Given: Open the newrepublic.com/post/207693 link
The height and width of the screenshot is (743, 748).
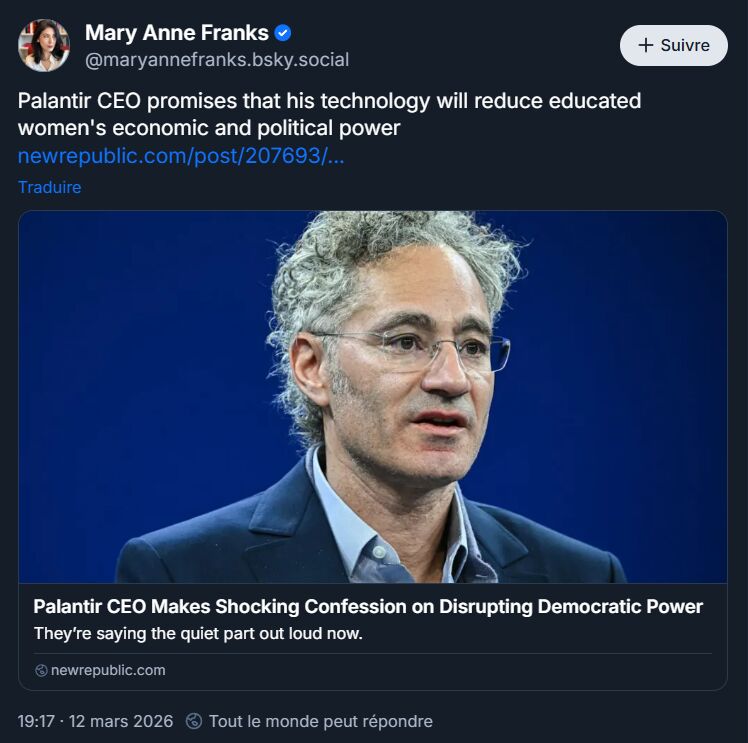Looking at the screenshot, I should tap(181, 156).
